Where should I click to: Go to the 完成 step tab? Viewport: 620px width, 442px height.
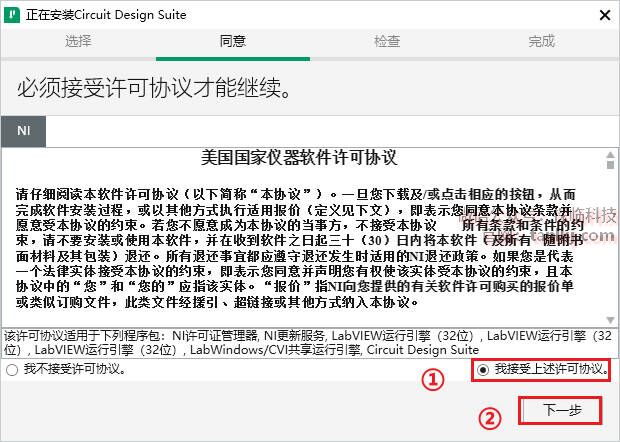point(541,41)
